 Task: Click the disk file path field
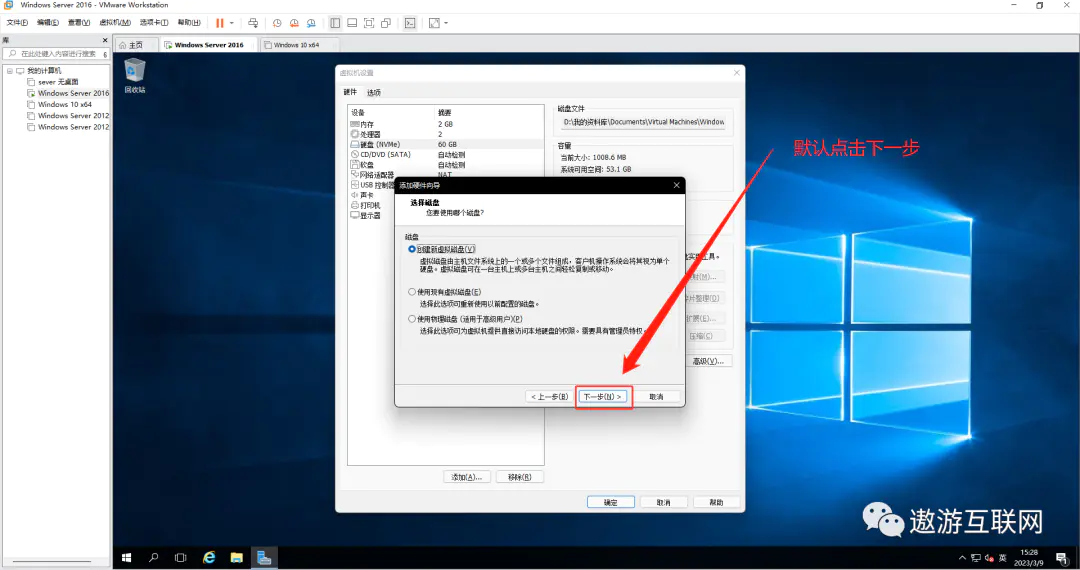[x=643, y=122]
